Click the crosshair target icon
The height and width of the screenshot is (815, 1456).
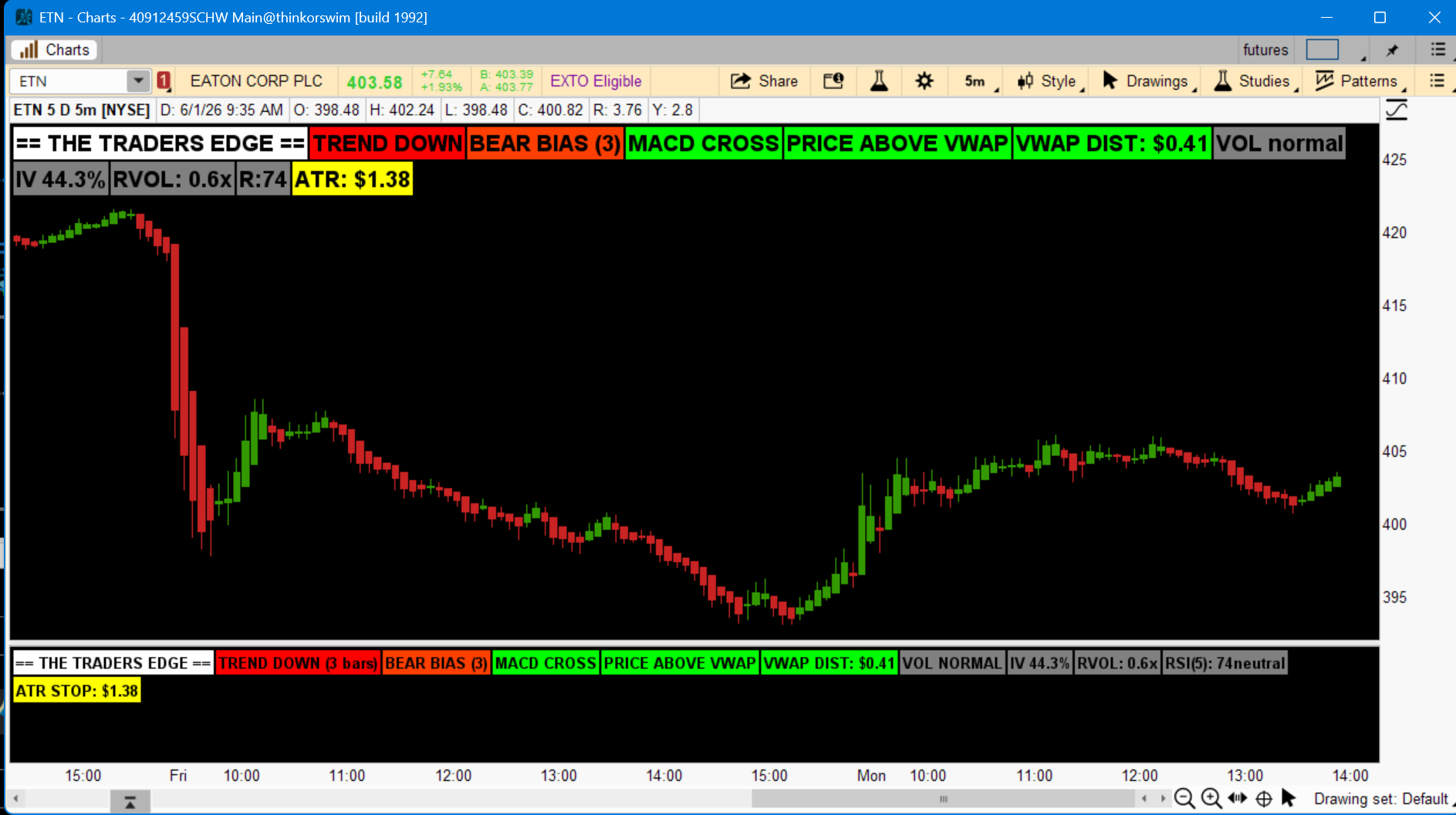click(x=1264, y=799)
